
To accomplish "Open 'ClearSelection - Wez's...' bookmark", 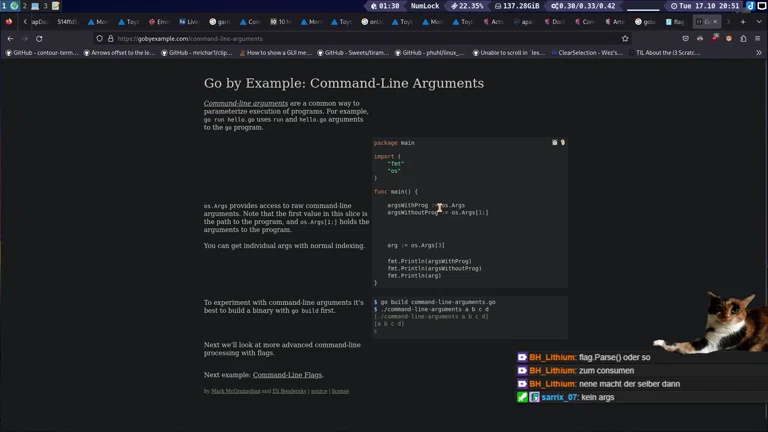I will tap(588, 52).
